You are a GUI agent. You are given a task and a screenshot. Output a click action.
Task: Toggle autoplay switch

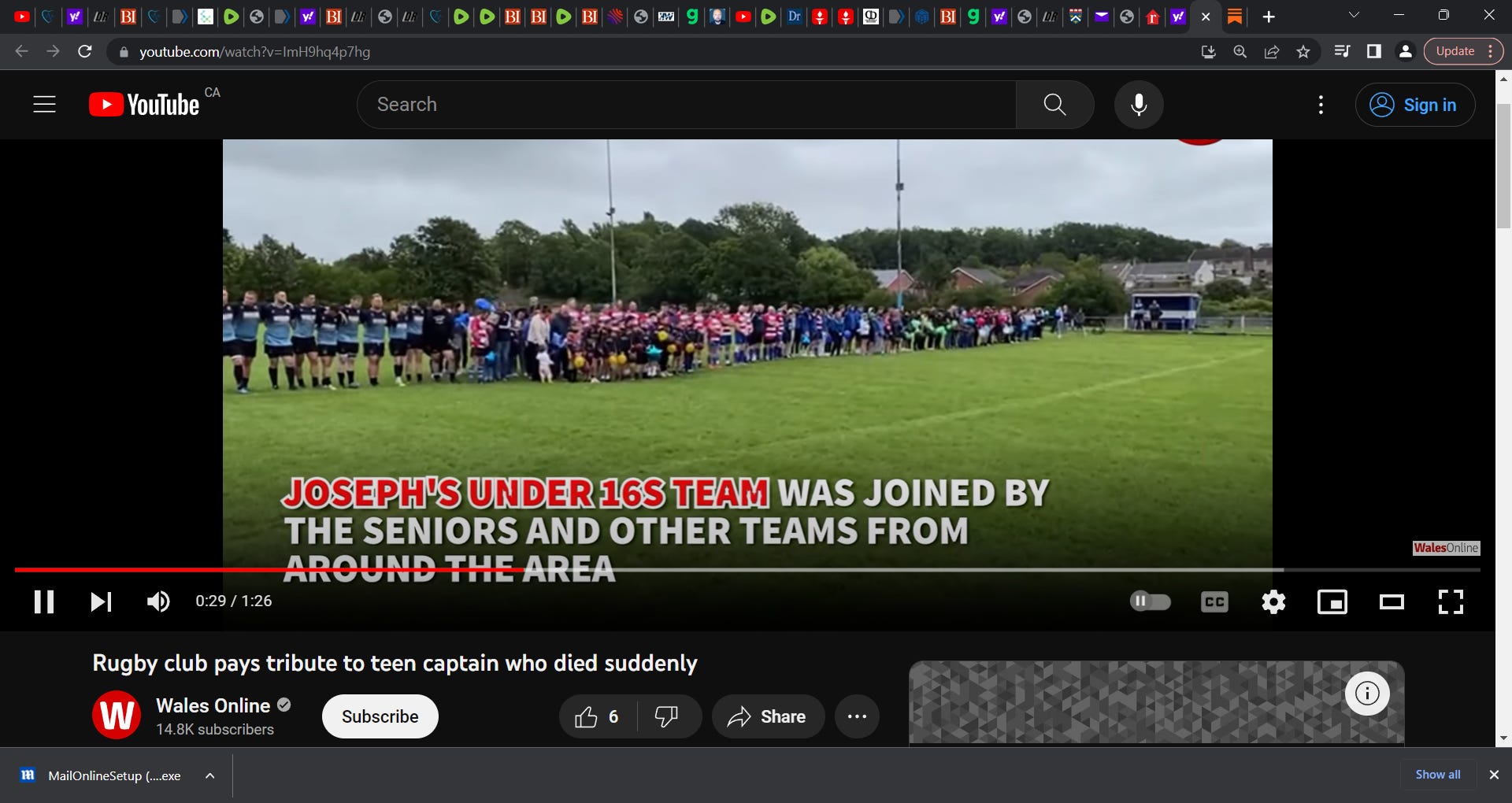point(1150,601)
